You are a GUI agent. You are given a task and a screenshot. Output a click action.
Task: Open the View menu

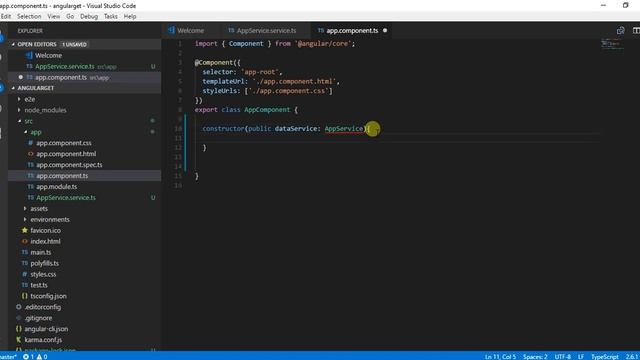pyautogui.click(x=53, y=16)
